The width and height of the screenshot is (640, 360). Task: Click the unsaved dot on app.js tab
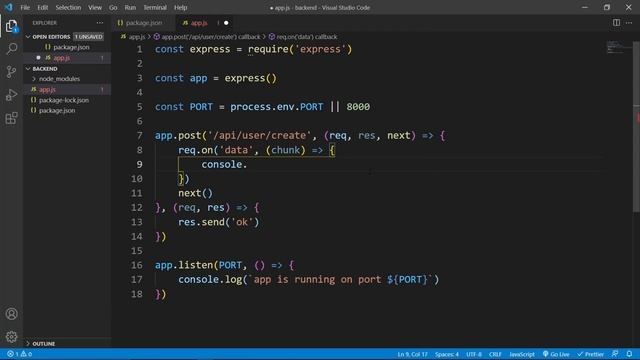226,23
